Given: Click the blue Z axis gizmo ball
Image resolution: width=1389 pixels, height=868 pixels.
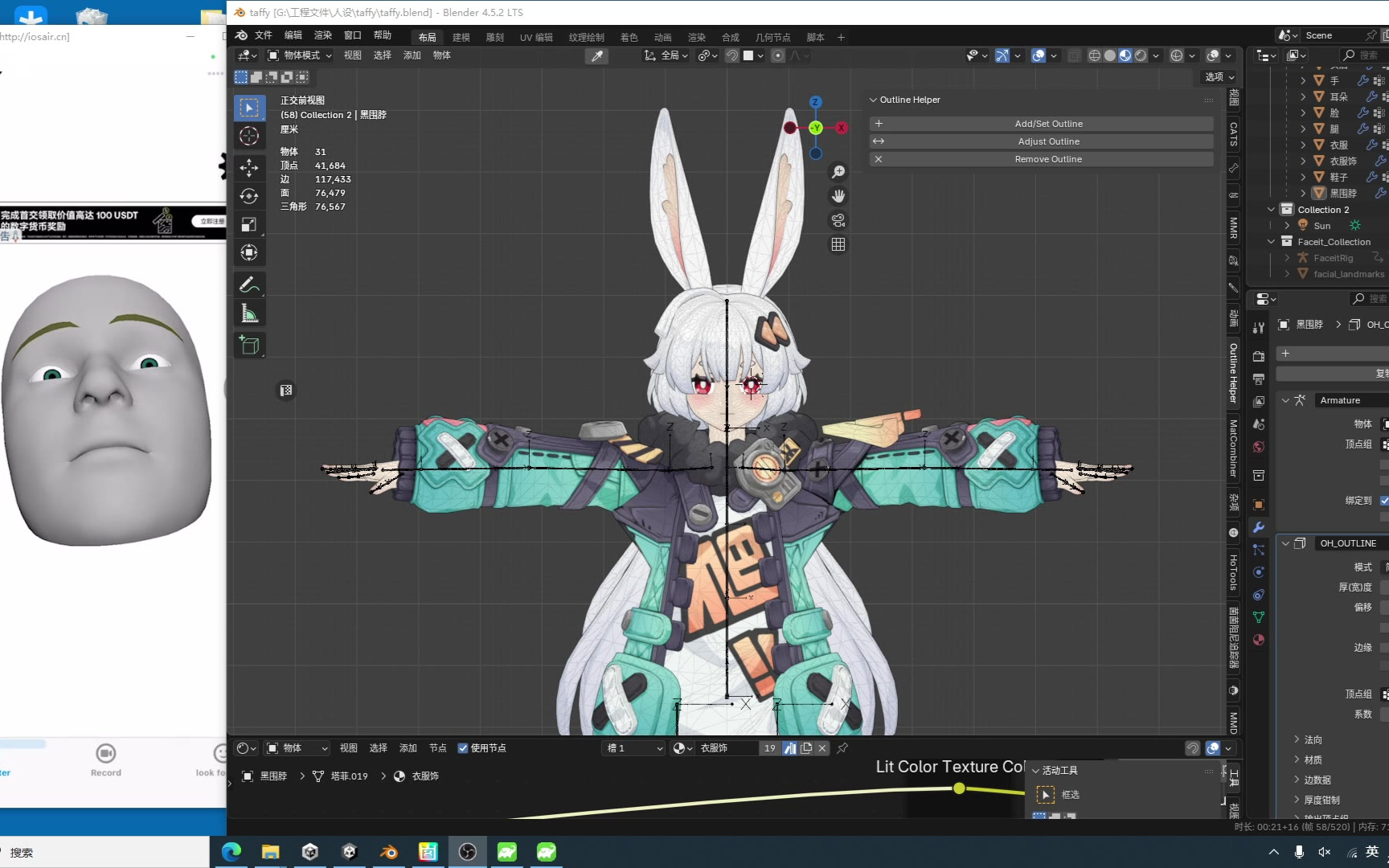Looking at the screenshot, I should 816,102.
